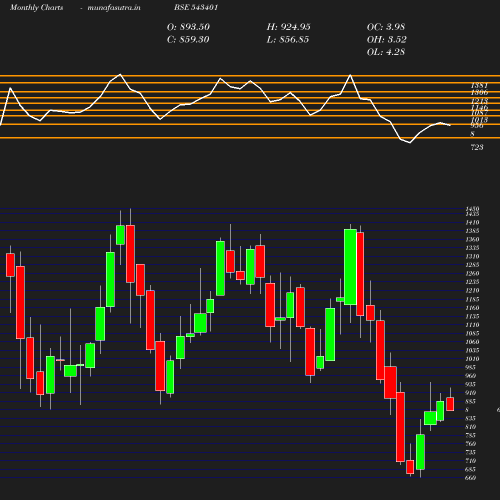Screen dimensions: 500x500
Task: Click the 685 price axis label
Action: [471, 469]
